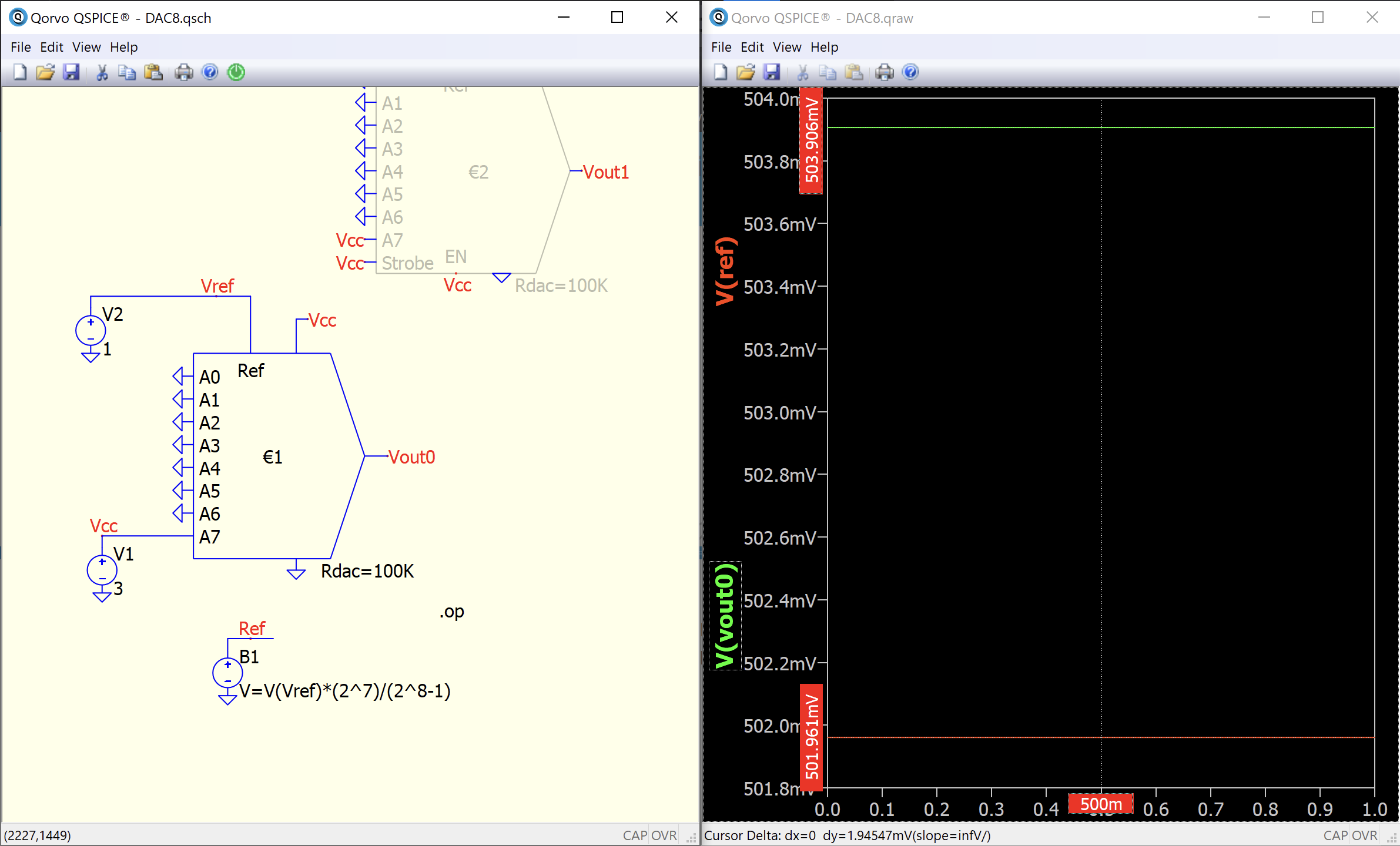This screenshot has width=1400, height=846.
Task: Click the V(ref) trace label
Action: (725, 271)
